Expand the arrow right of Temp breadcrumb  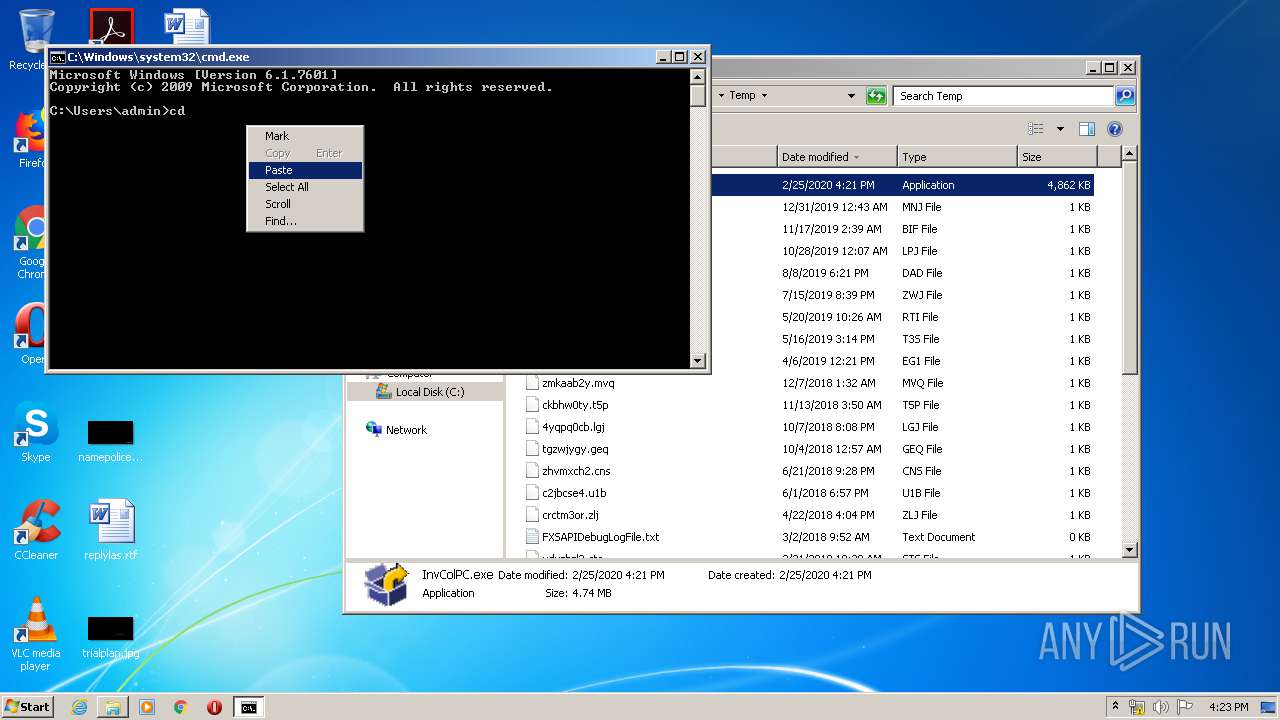pyautogui.click(x=764, y=96)
